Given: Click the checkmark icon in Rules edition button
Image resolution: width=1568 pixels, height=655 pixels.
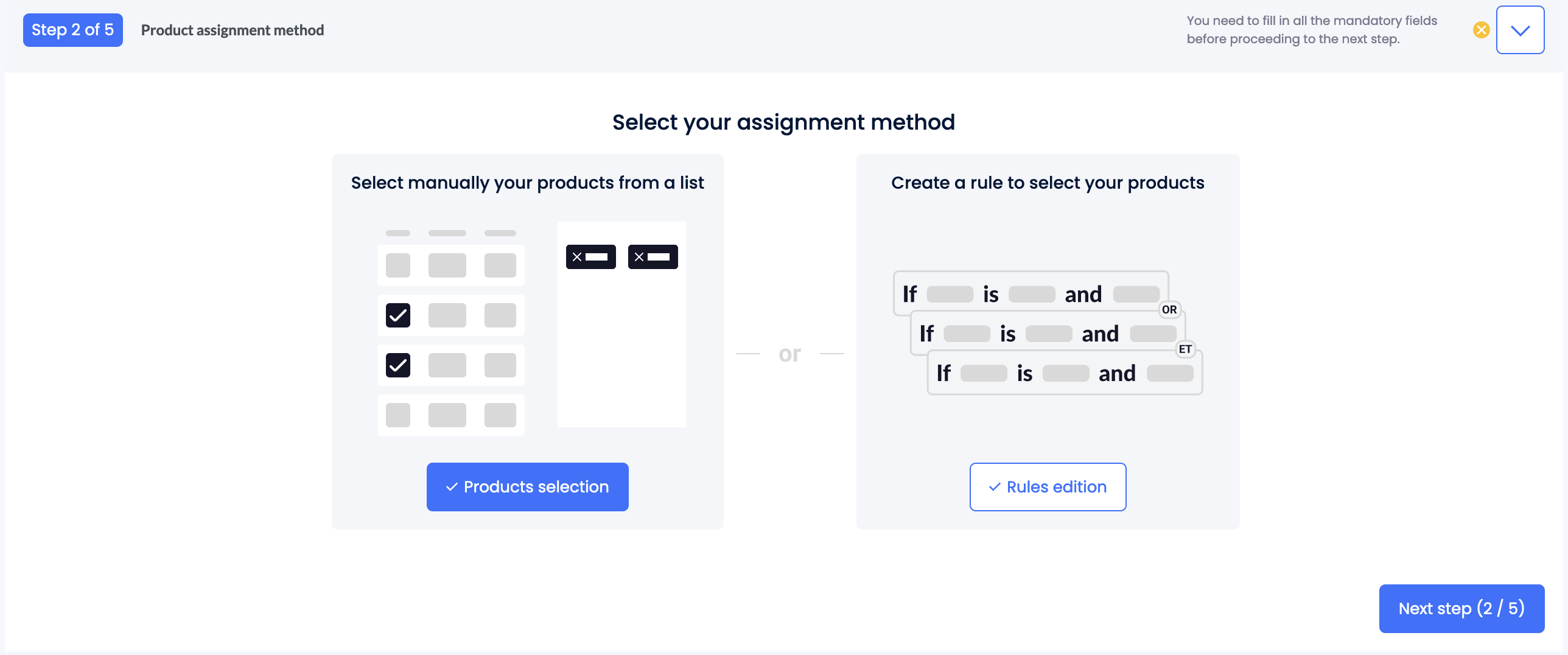Looking at the screenshot, I should [x=995, y=486].
